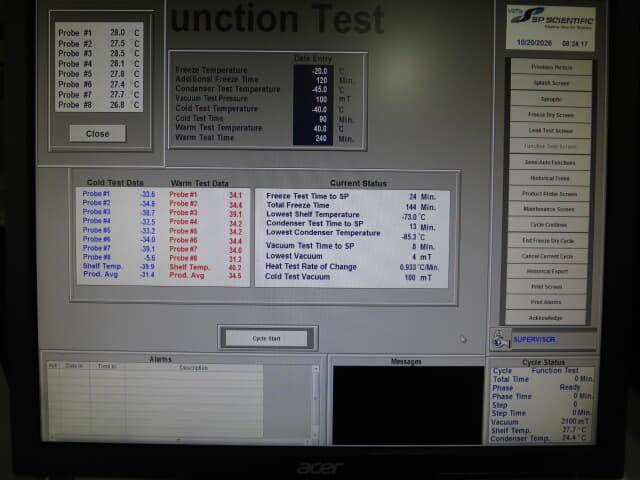
Task: Click the Supervisor login key icon
Action: [500, 339]
